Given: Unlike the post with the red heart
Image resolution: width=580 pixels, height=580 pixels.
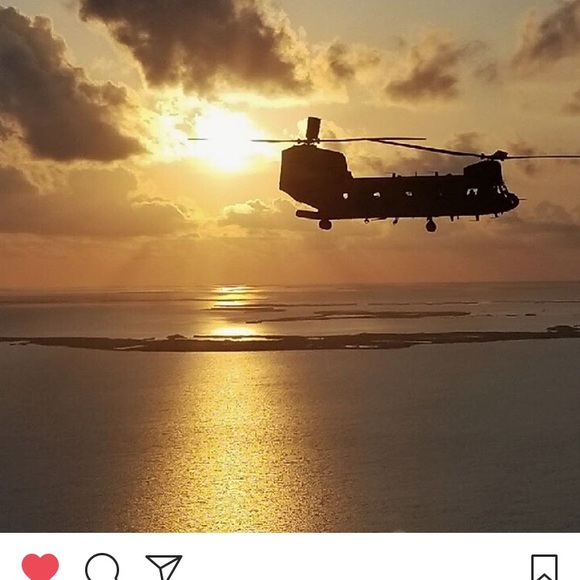Looking at the screenshot, I should [40, 567].
